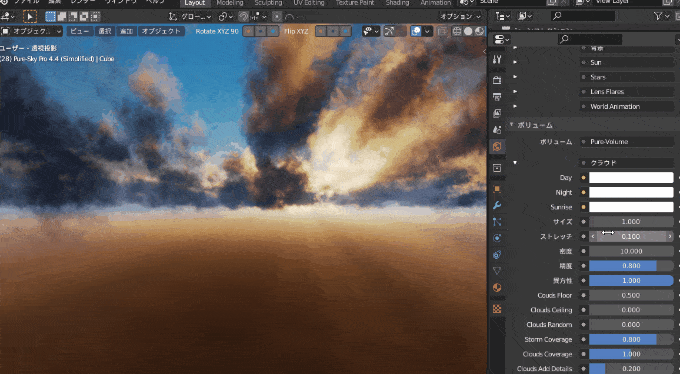The height and width of the screenshot is (374, 680).
Task: Open the オブジェクト menu button
Action: pyautogui.click(x=161, y=31)
